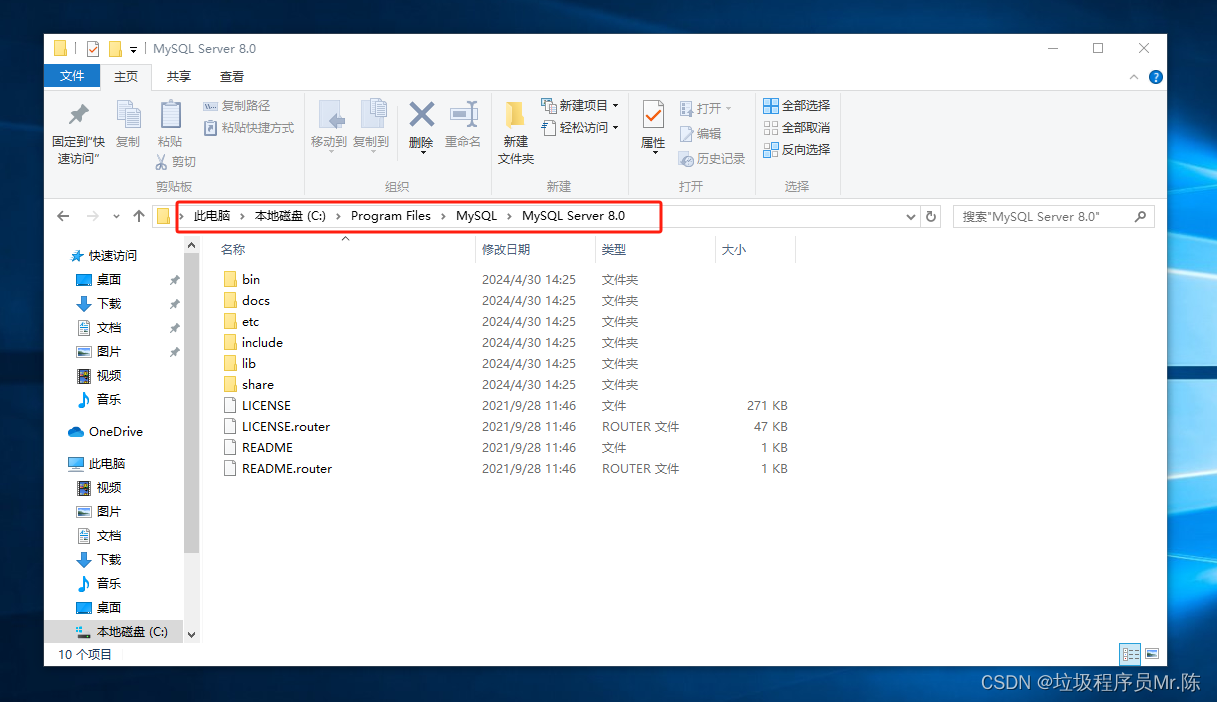Switch to details view icon
1217x702 pixels.
pos(1130,654)
